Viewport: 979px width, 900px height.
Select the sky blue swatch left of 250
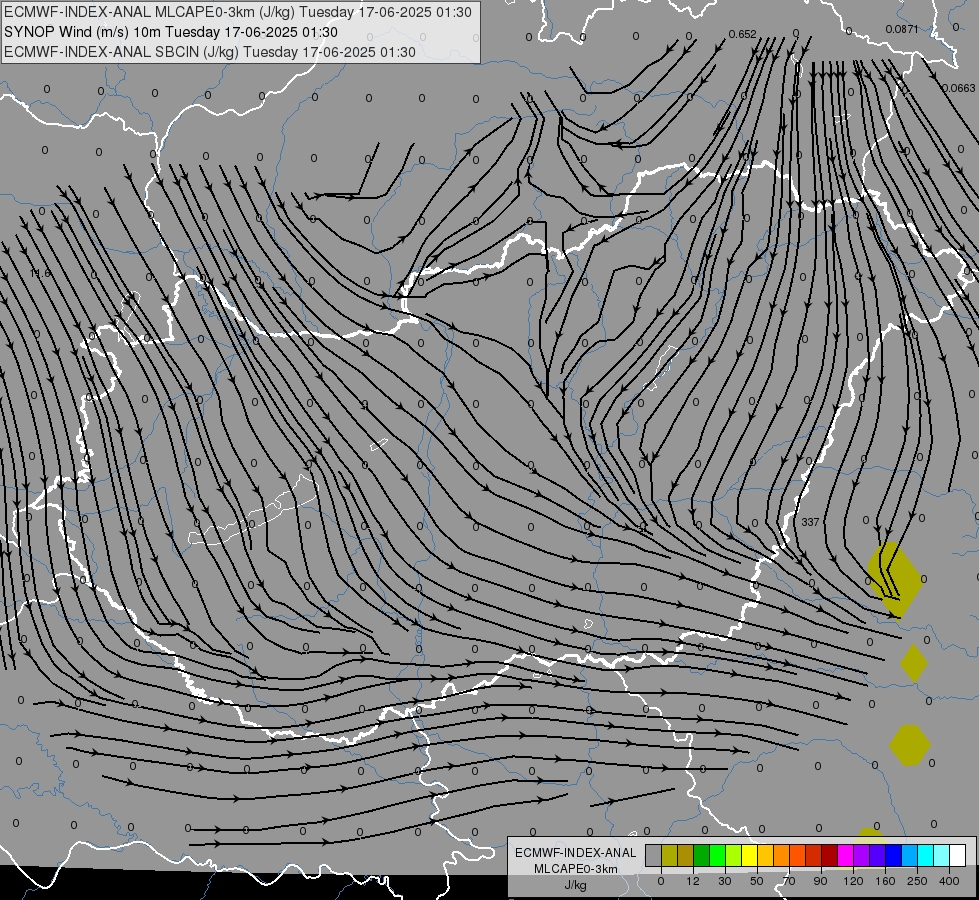tap(910, 855)
